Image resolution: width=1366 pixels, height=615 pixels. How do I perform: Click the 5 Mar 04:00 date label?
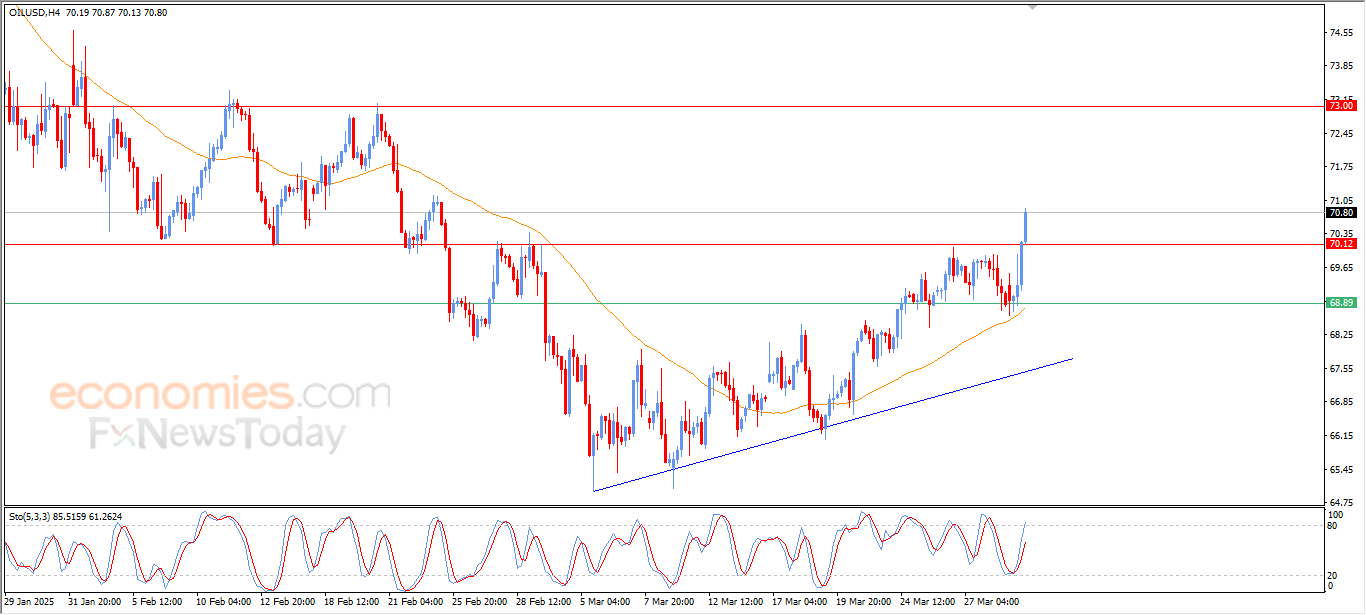605,602
